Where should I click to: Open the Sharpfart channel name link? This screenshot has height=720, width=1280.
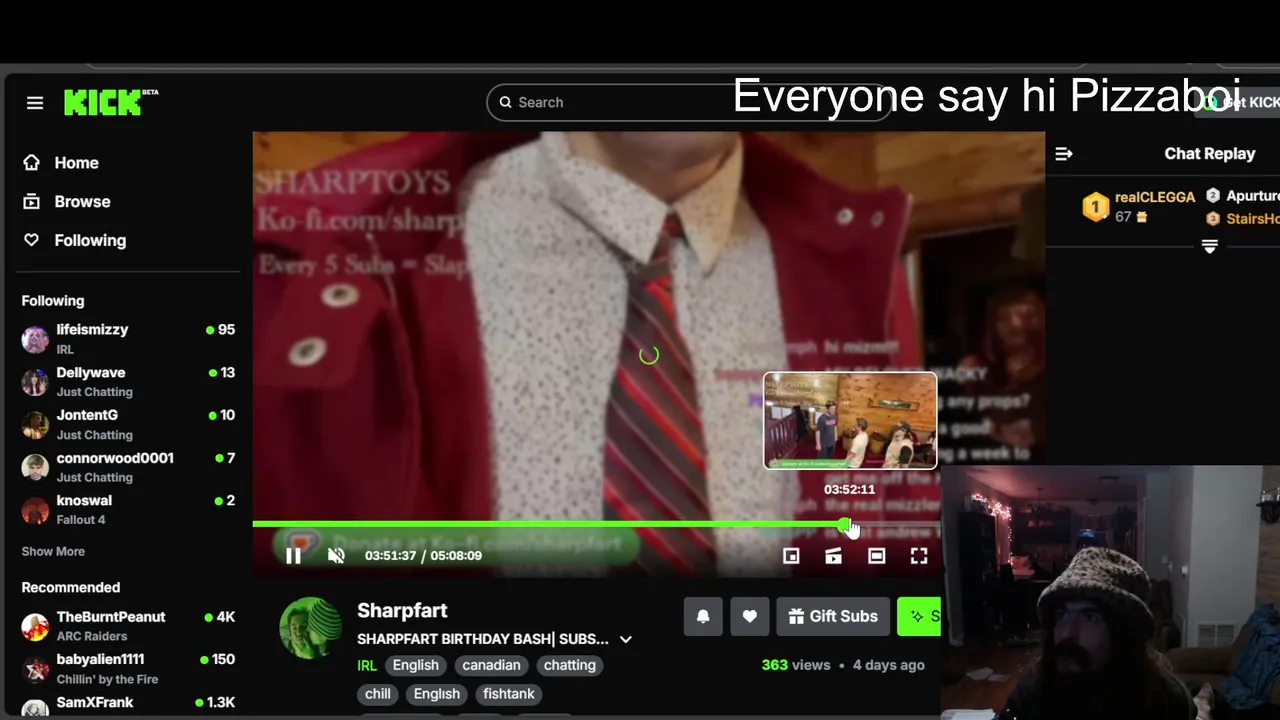point(402,610)
